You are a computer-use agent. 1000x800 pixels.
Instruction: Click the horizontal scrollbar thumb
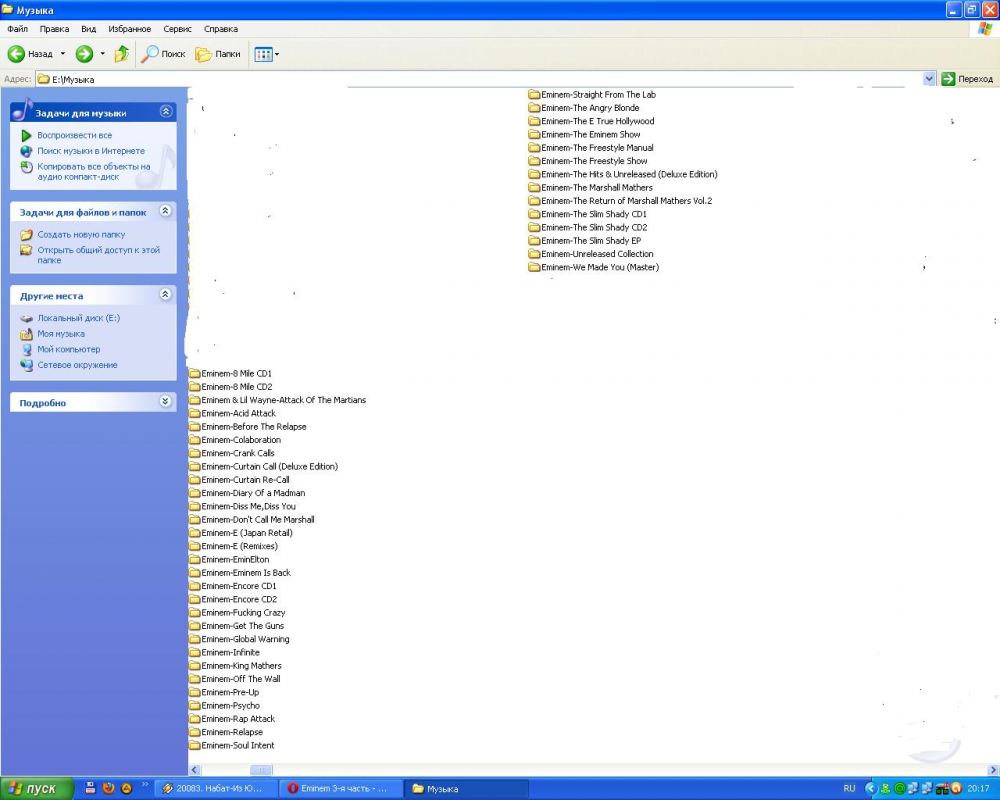(x=261, y=770)
